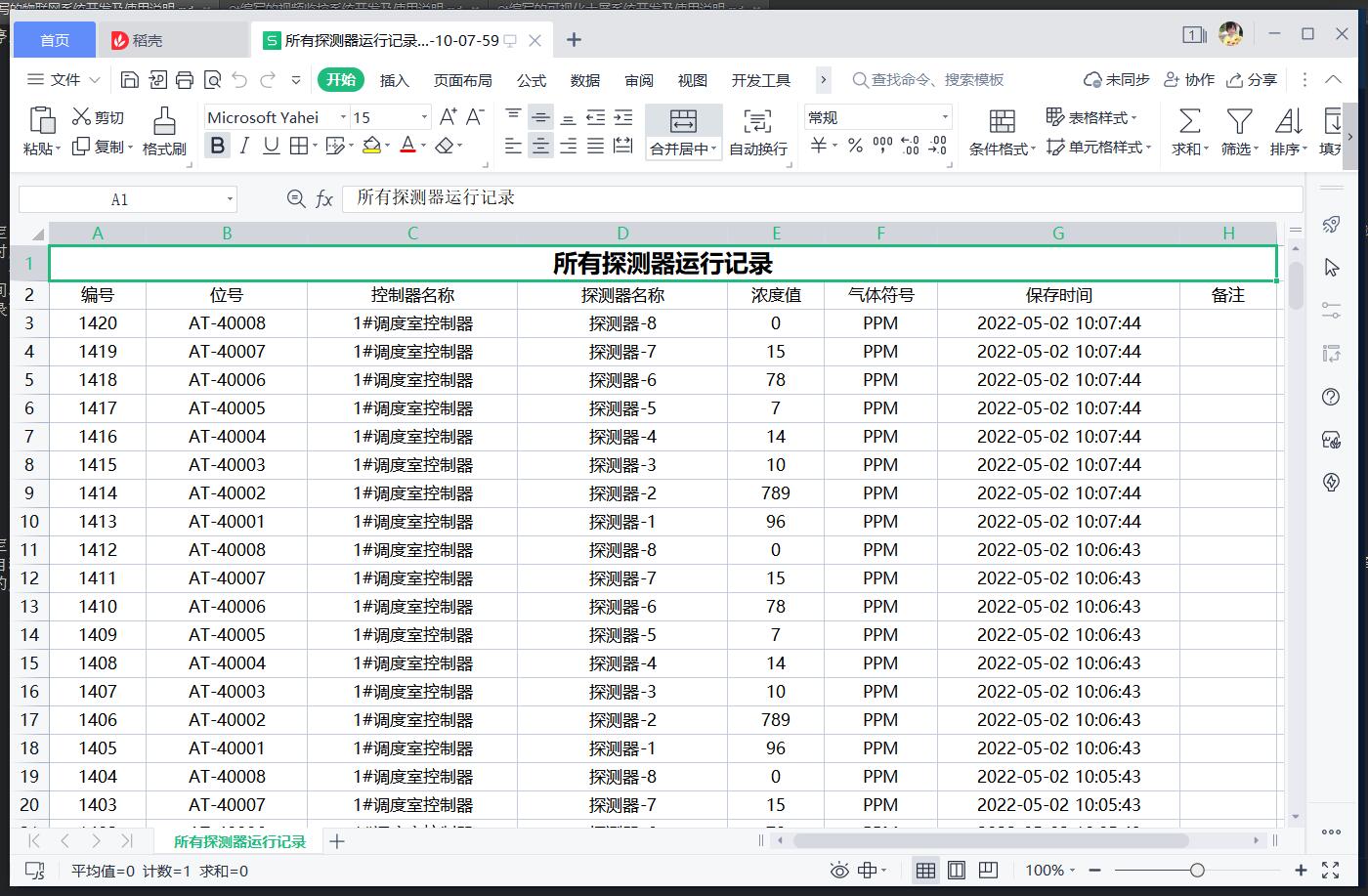Open the Microsoft Yahei font name dropdown

(x=343, y=117)
